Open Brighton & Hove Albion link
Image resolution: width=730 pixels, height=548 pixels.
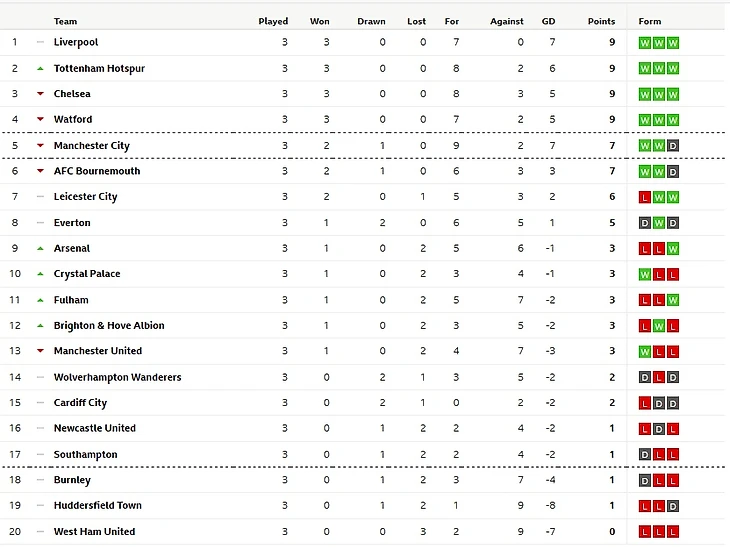tap(109, 325)
